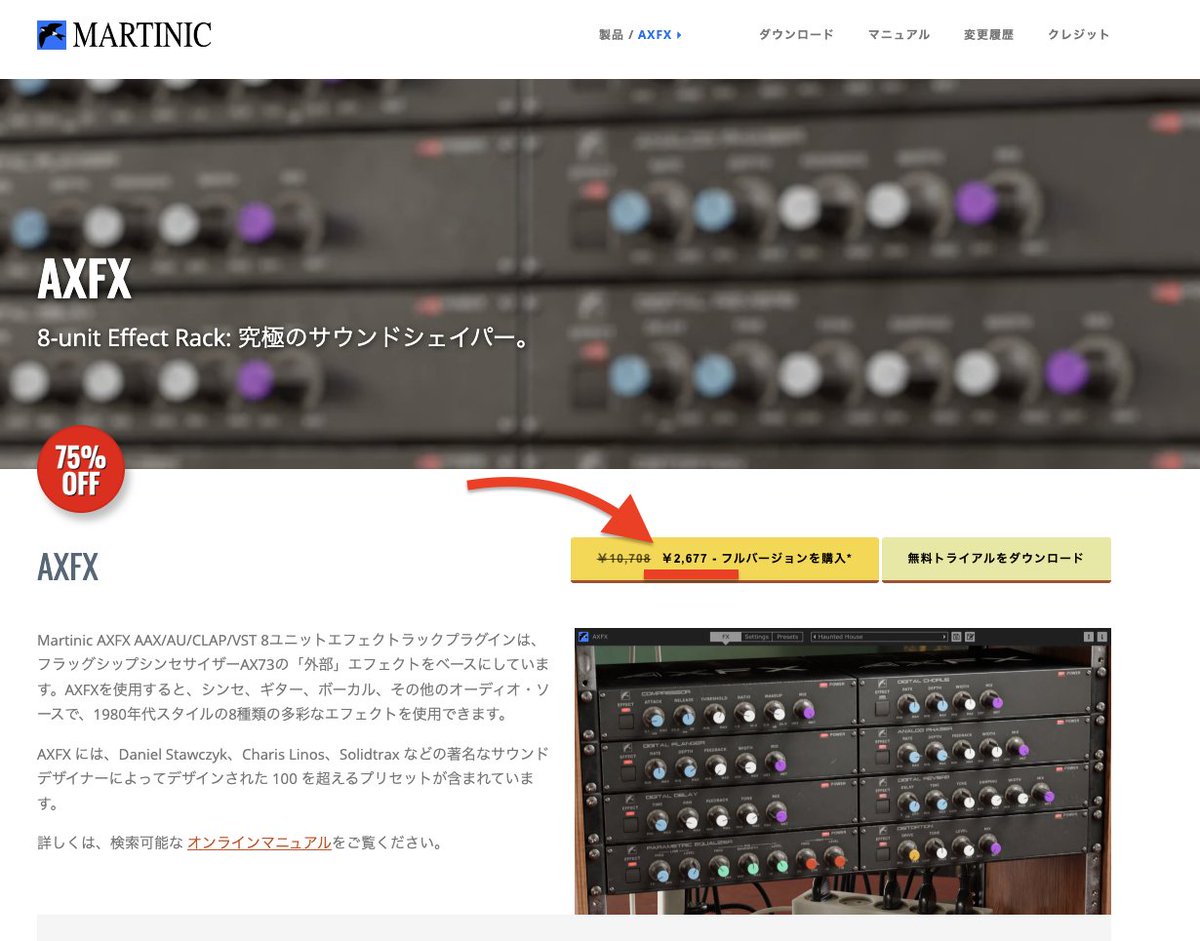Select the Presets tab in plugin screenshot
Image resolution: width=1200 pixels, height=941 pixels.
(x=787, y=636)
